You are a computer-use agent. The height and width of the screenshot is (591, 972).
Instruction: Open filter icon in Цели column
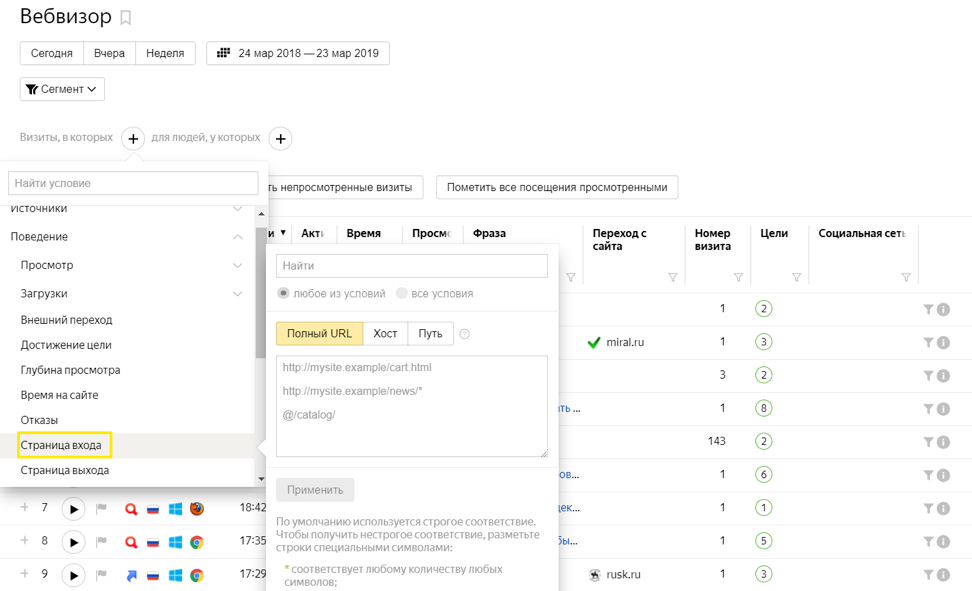(797, 277)
